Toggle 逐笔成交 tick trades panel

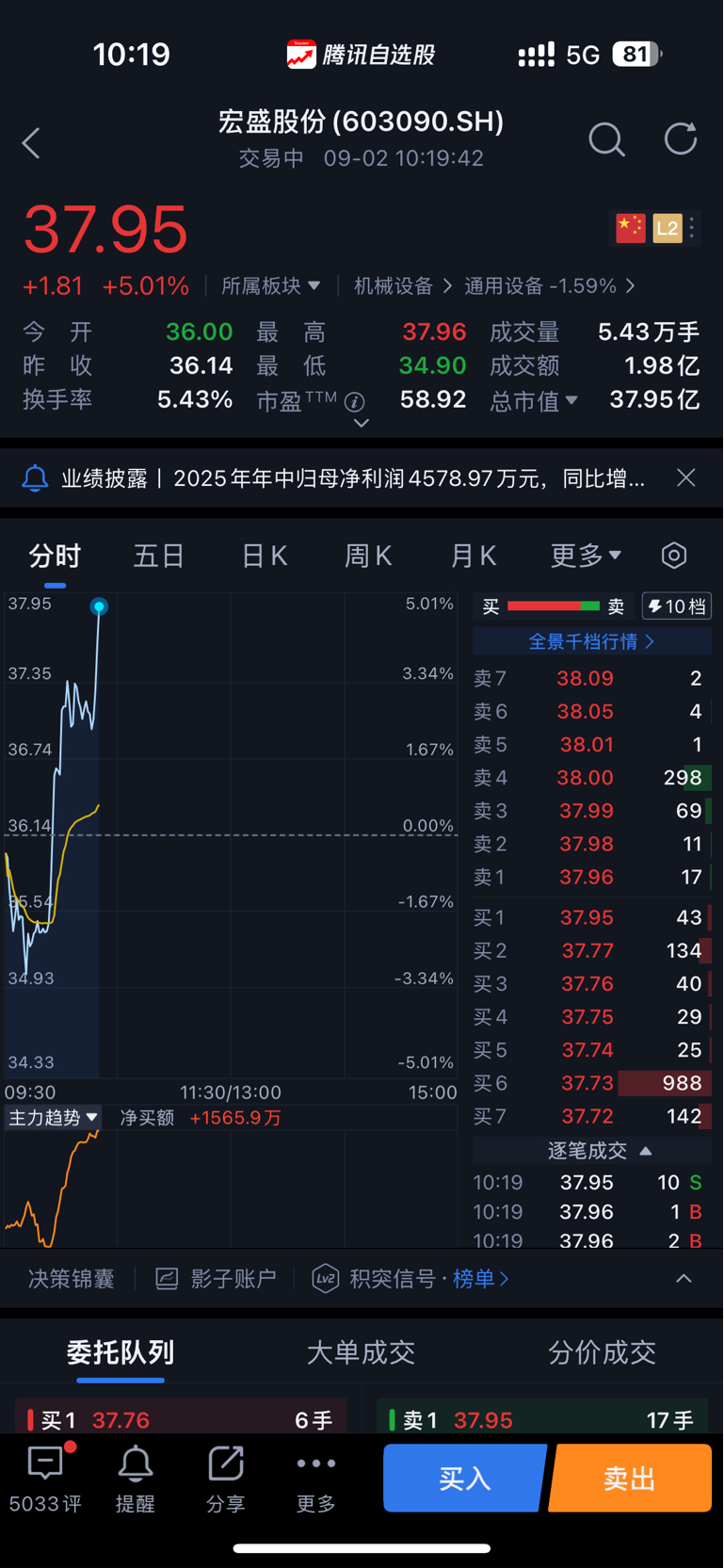click(599, 1151)
